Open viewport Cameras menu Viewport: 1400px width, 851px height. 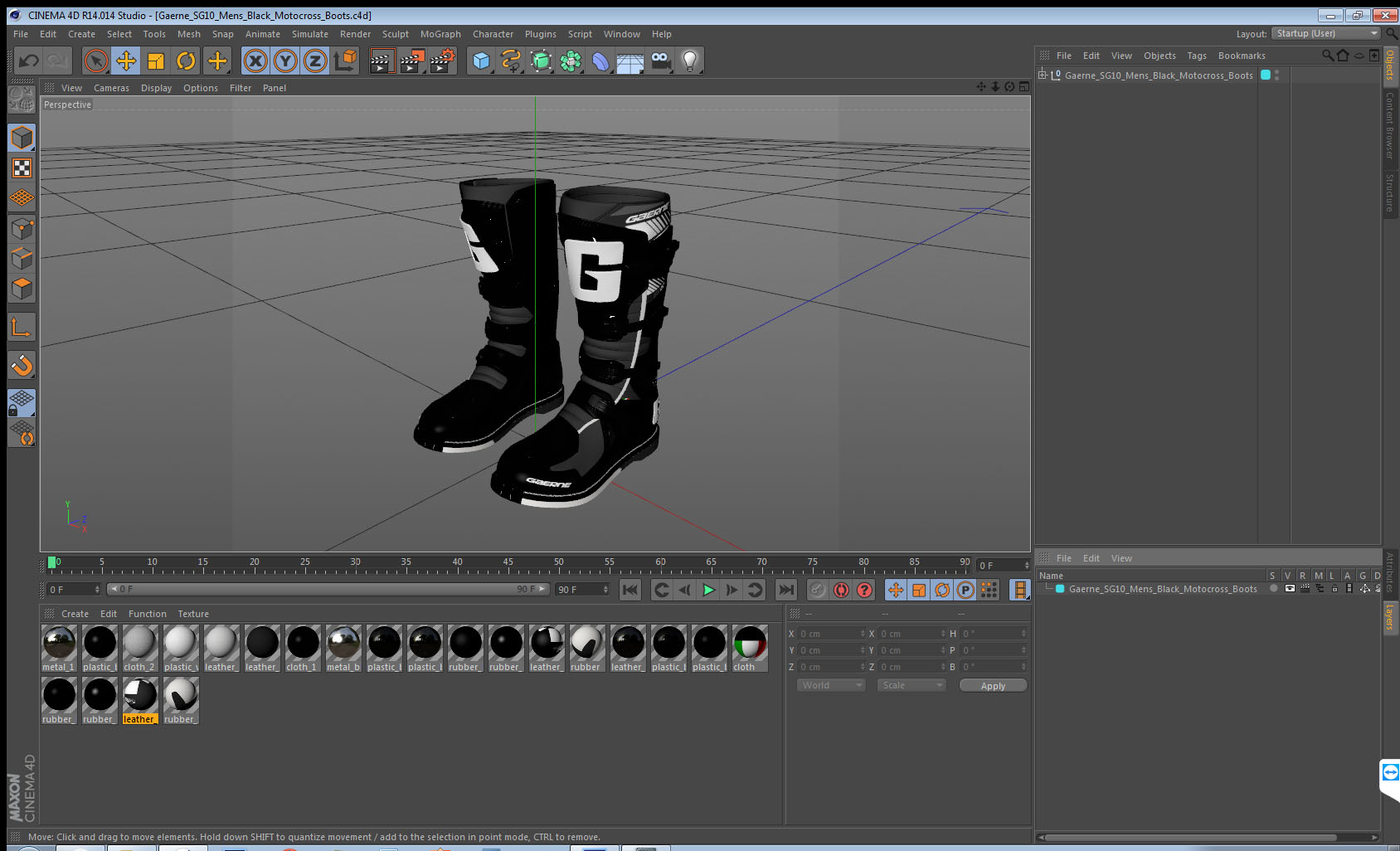pos(111,88)
